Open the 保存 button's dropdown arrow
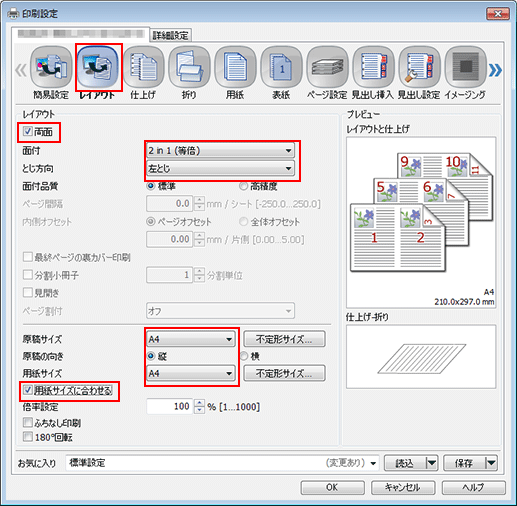The height and width of the screenshot is (506, 517). (x=491, y=463)
